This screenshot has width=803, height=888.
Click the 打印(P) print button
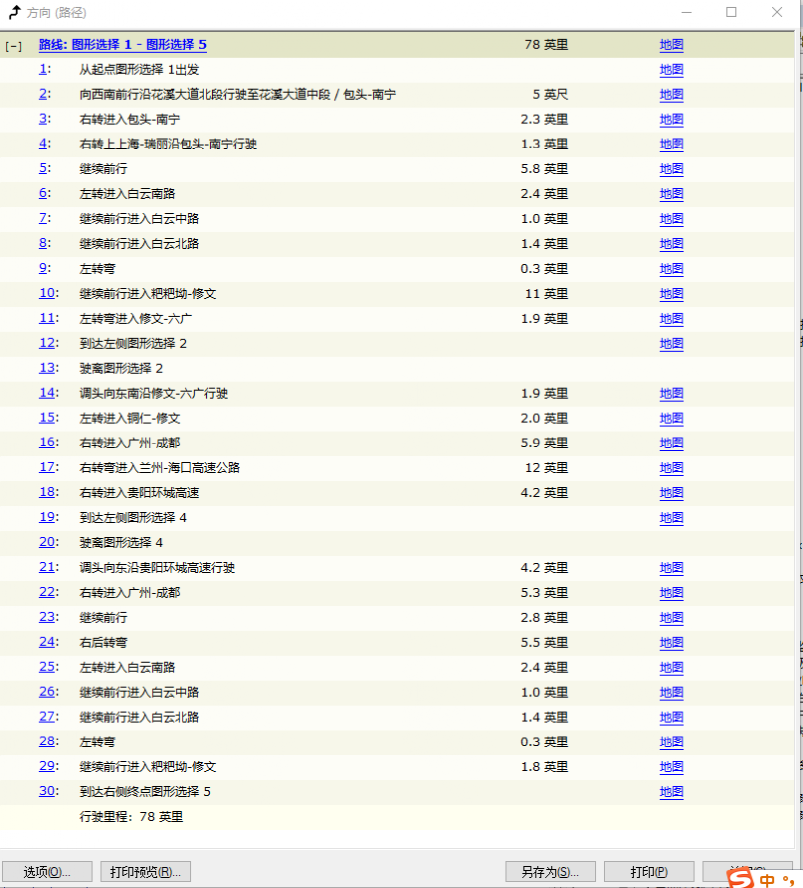coord(648,870)
